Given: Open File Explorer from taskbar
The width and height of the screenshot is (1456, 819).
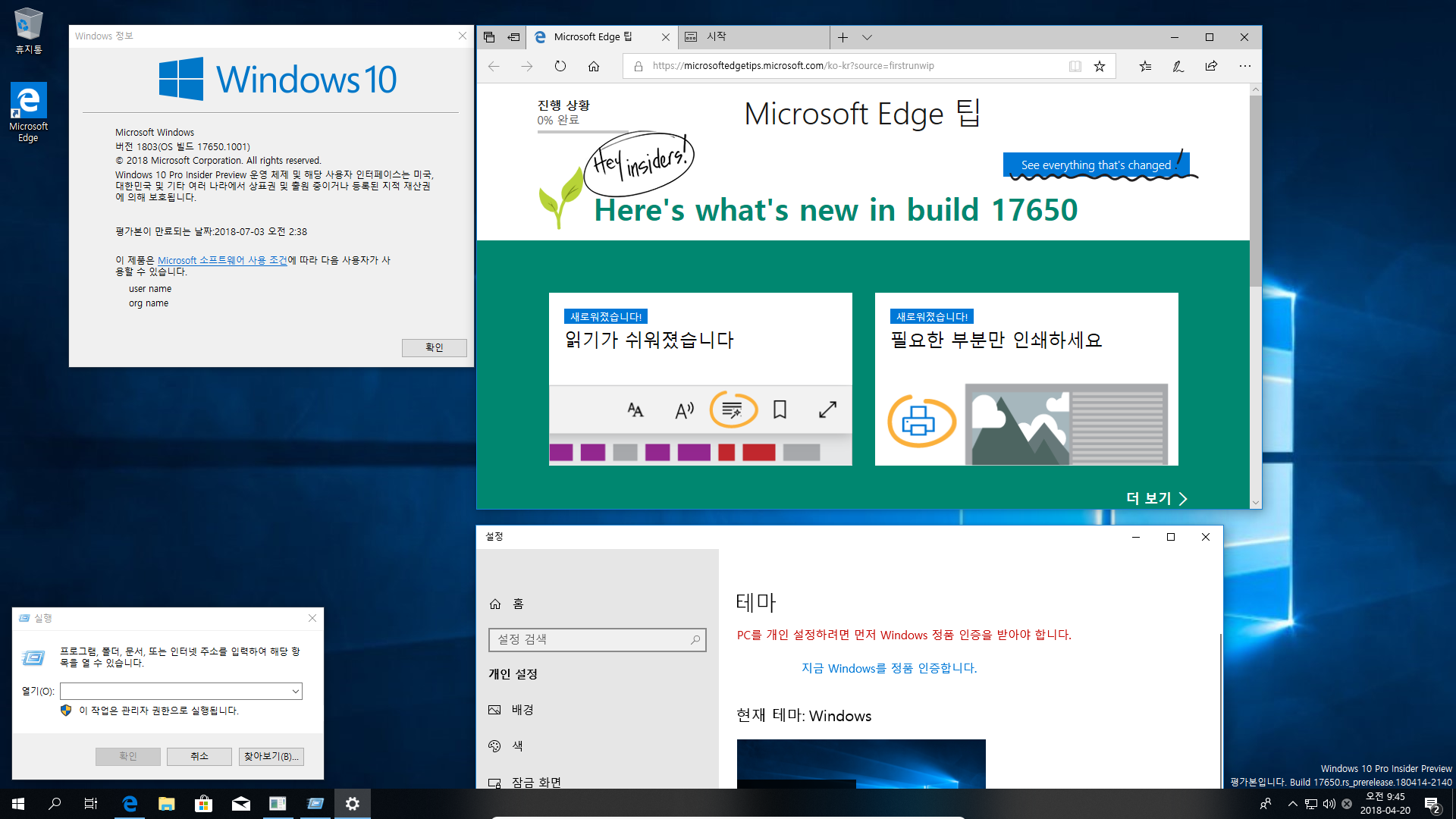Looking at the screenshot, I should [167, 804].
